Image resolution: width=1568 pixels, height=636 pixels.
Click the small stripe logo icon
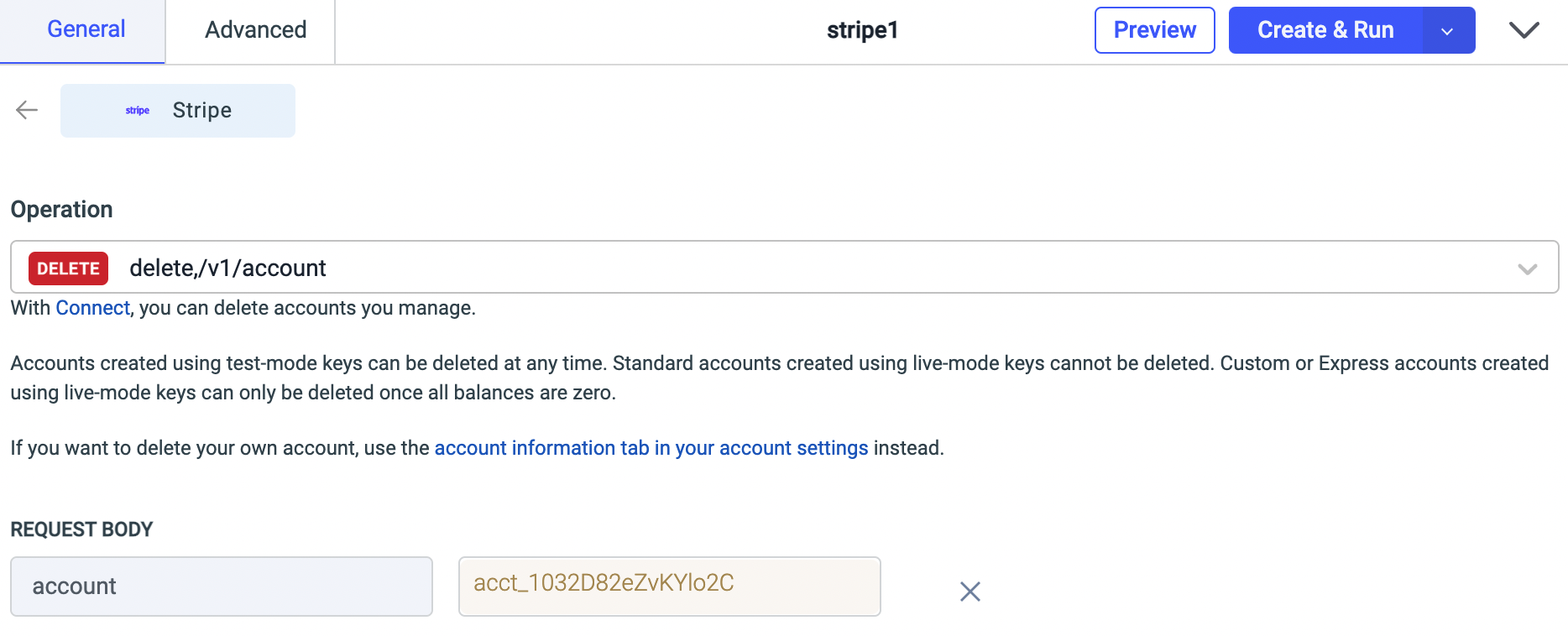pos(138,111)
